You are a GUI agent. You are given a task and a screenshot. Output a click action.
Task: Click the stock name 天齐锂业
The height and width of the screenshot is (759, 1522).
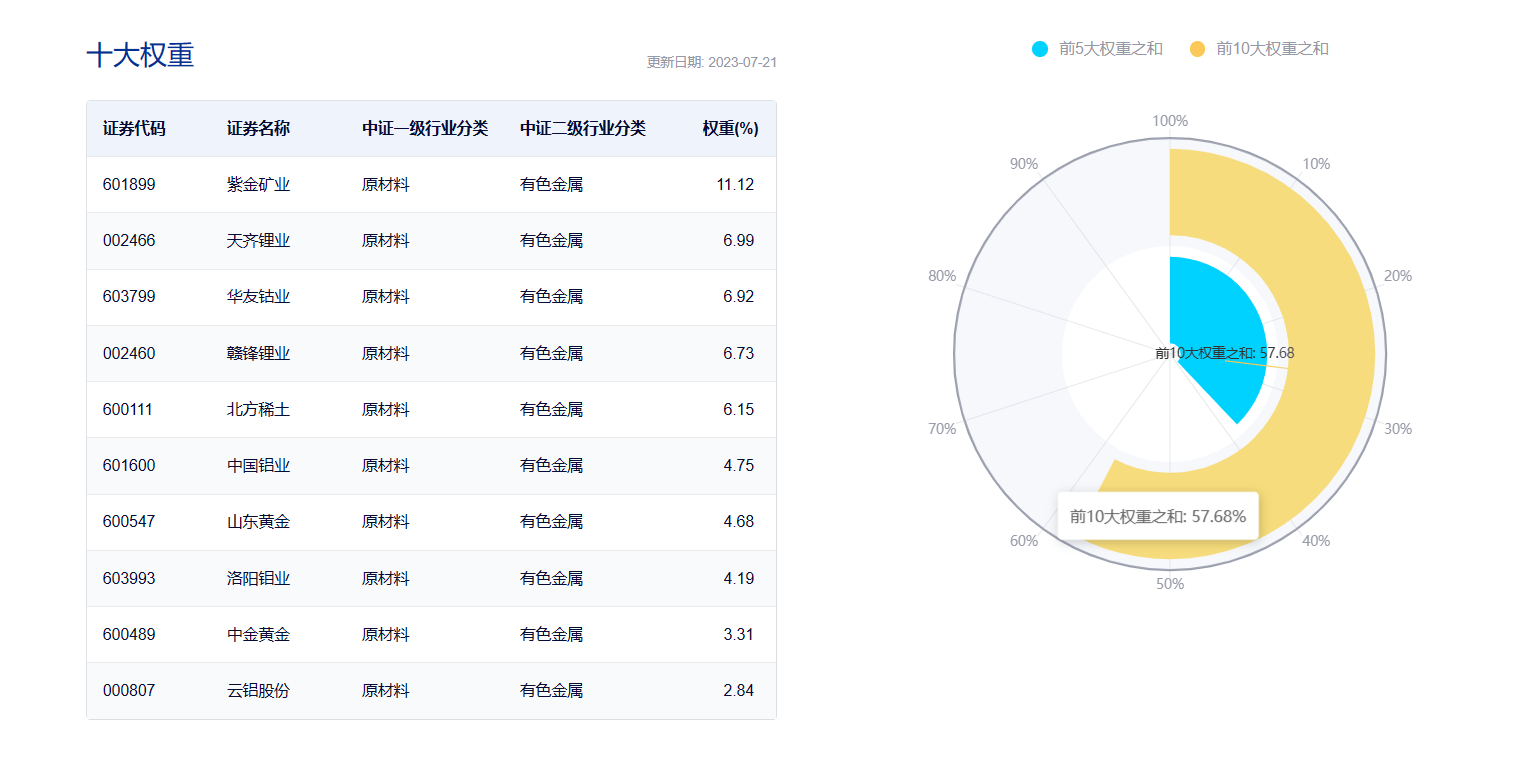(x=258, y=241)
